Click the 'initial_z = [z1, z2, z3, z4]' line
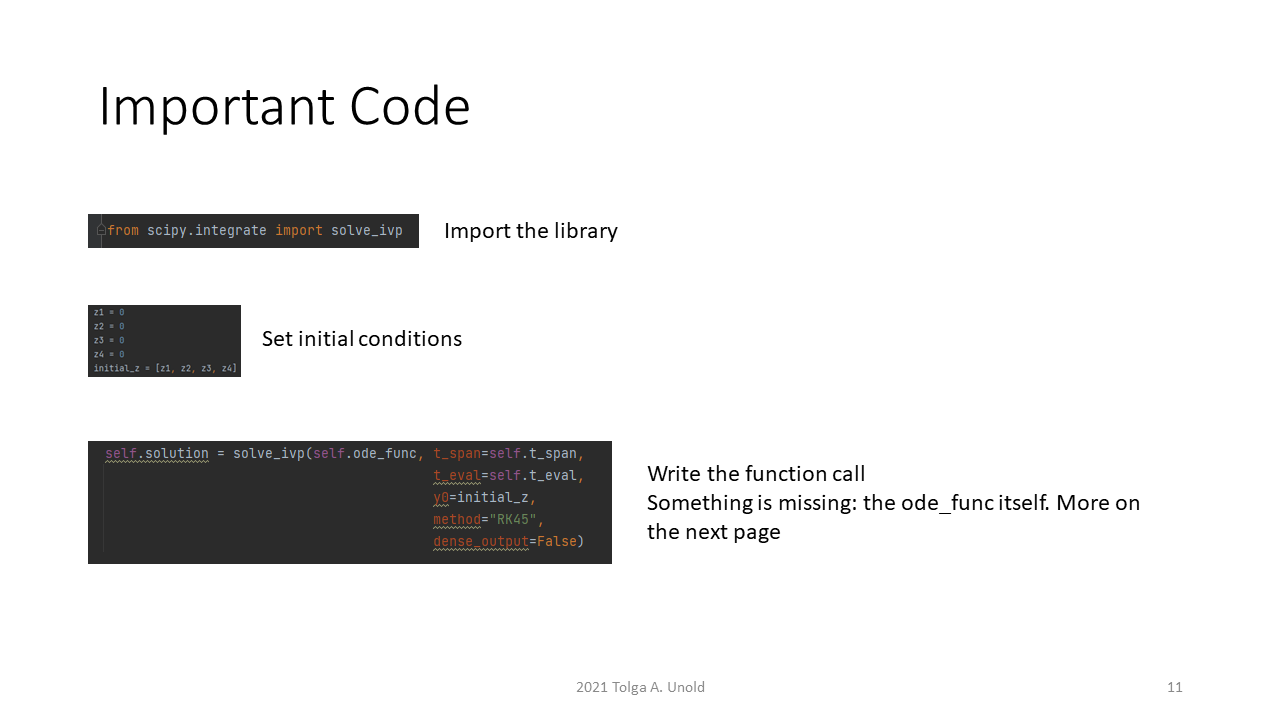Viewport: 1280px width, 720px height. [164, 369]
